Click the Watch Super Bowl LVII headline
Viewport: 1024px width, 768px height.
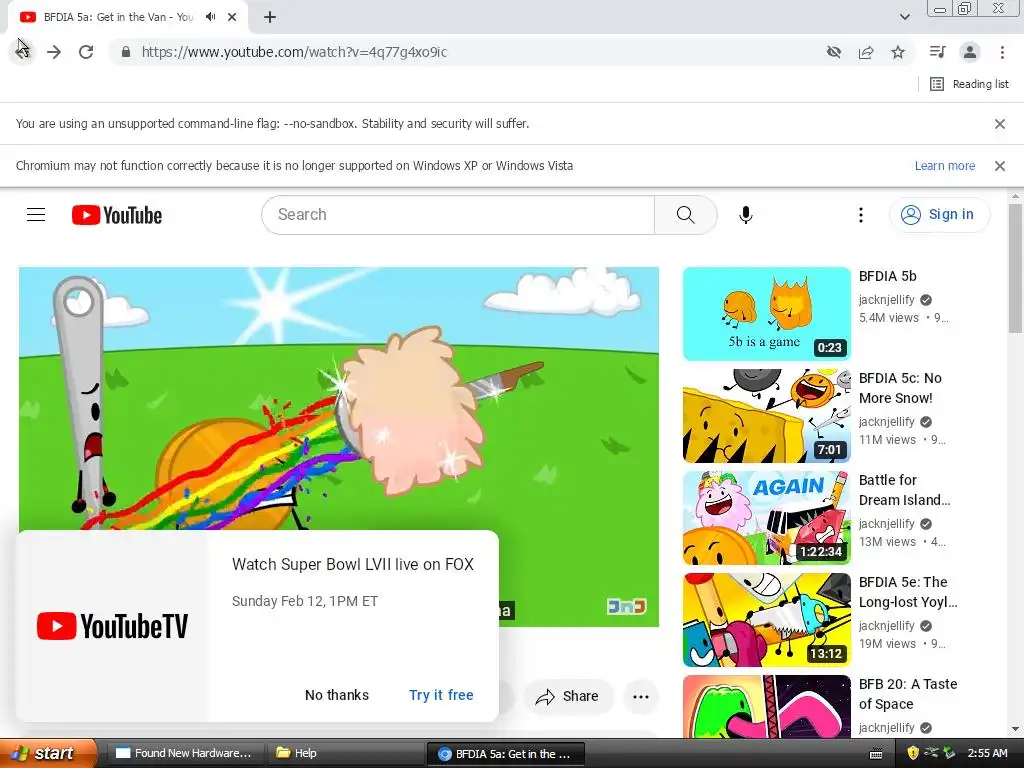click(353, 564)
